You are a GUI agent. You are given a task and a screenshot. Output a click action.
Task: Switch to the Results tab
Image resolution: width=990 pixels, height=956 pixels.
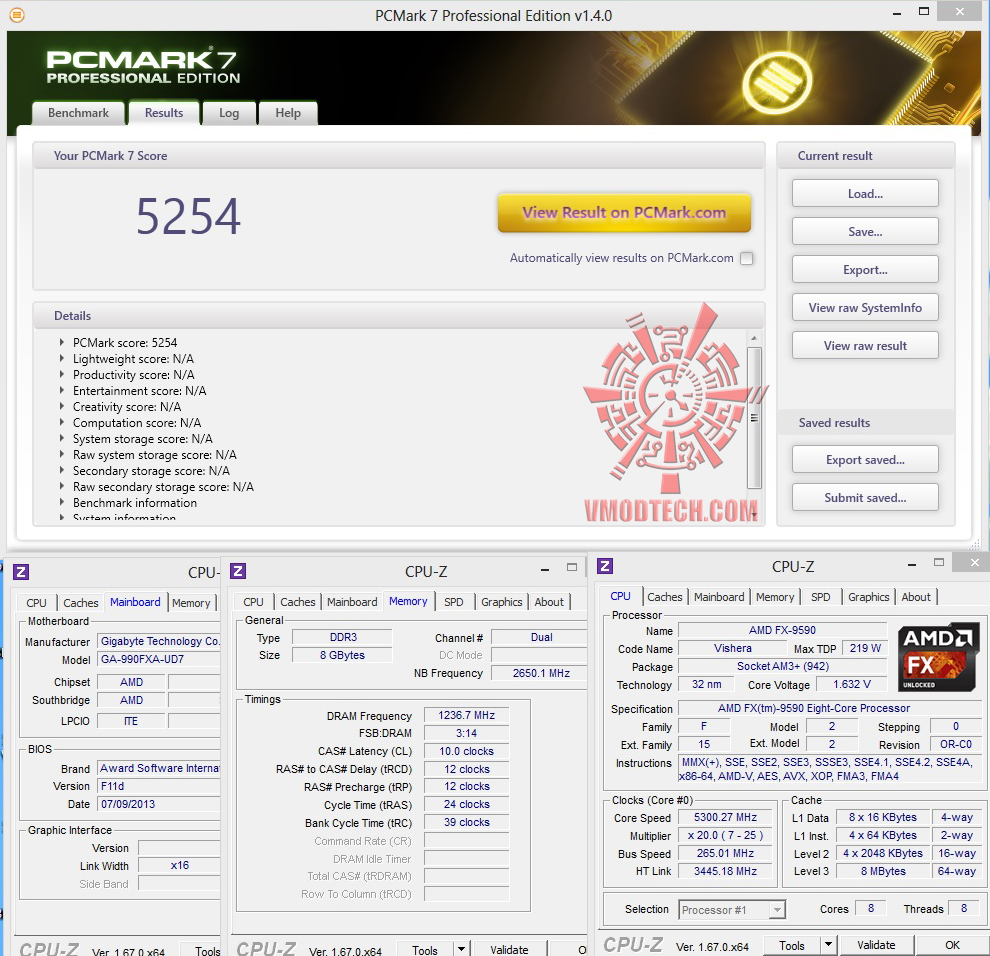pyautogui.click(x=164, y=113)
